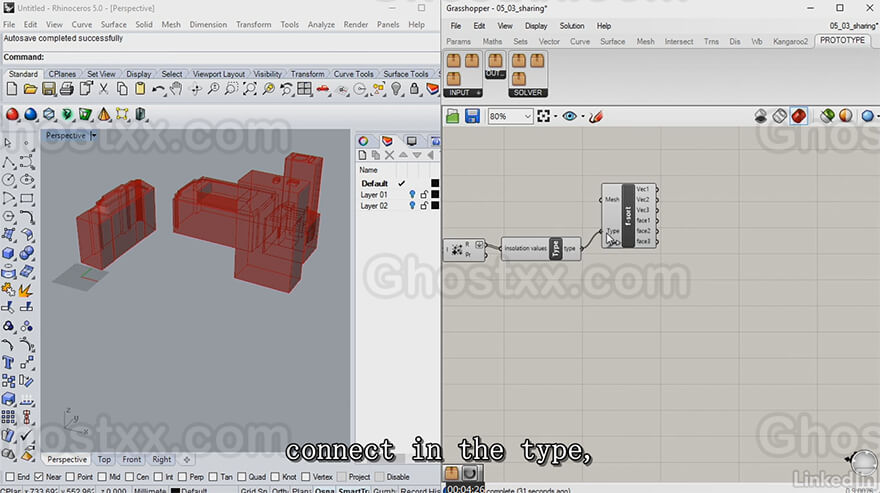The width and height of the screenshot is (880, 493).
Task: Enable the Perp osnap checkbox
Action: pos(182,477)
